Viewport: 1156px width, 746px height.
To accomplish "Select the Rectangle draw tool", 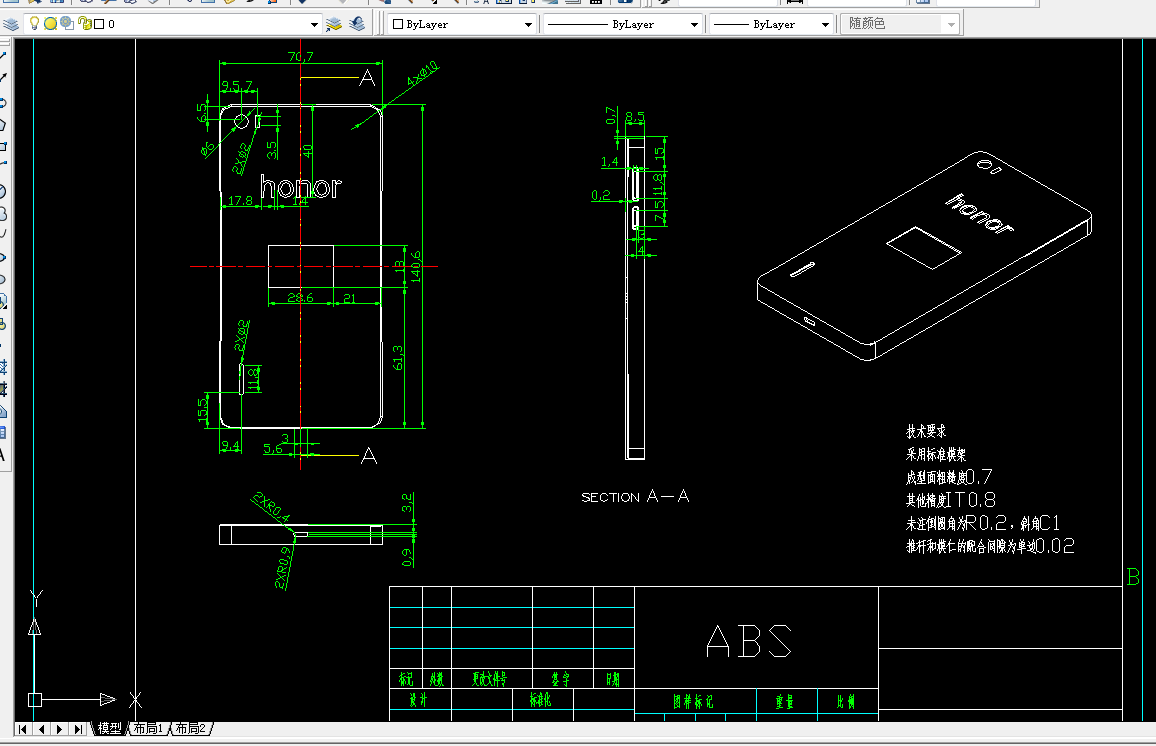I will point(3,147).
